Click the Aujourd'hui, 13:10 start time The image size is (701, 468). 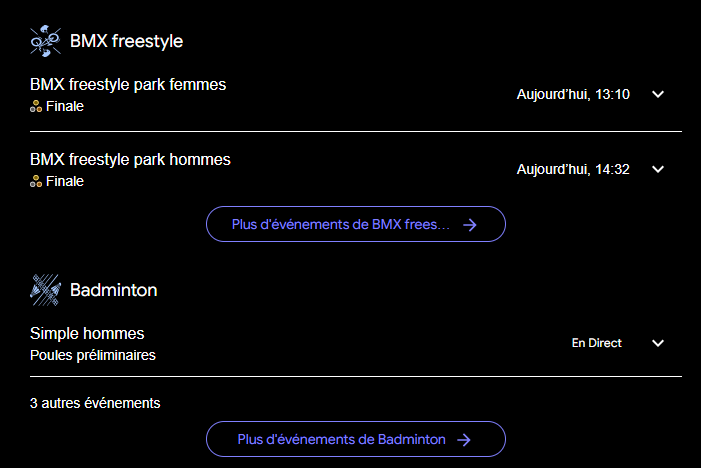[572, 95]
